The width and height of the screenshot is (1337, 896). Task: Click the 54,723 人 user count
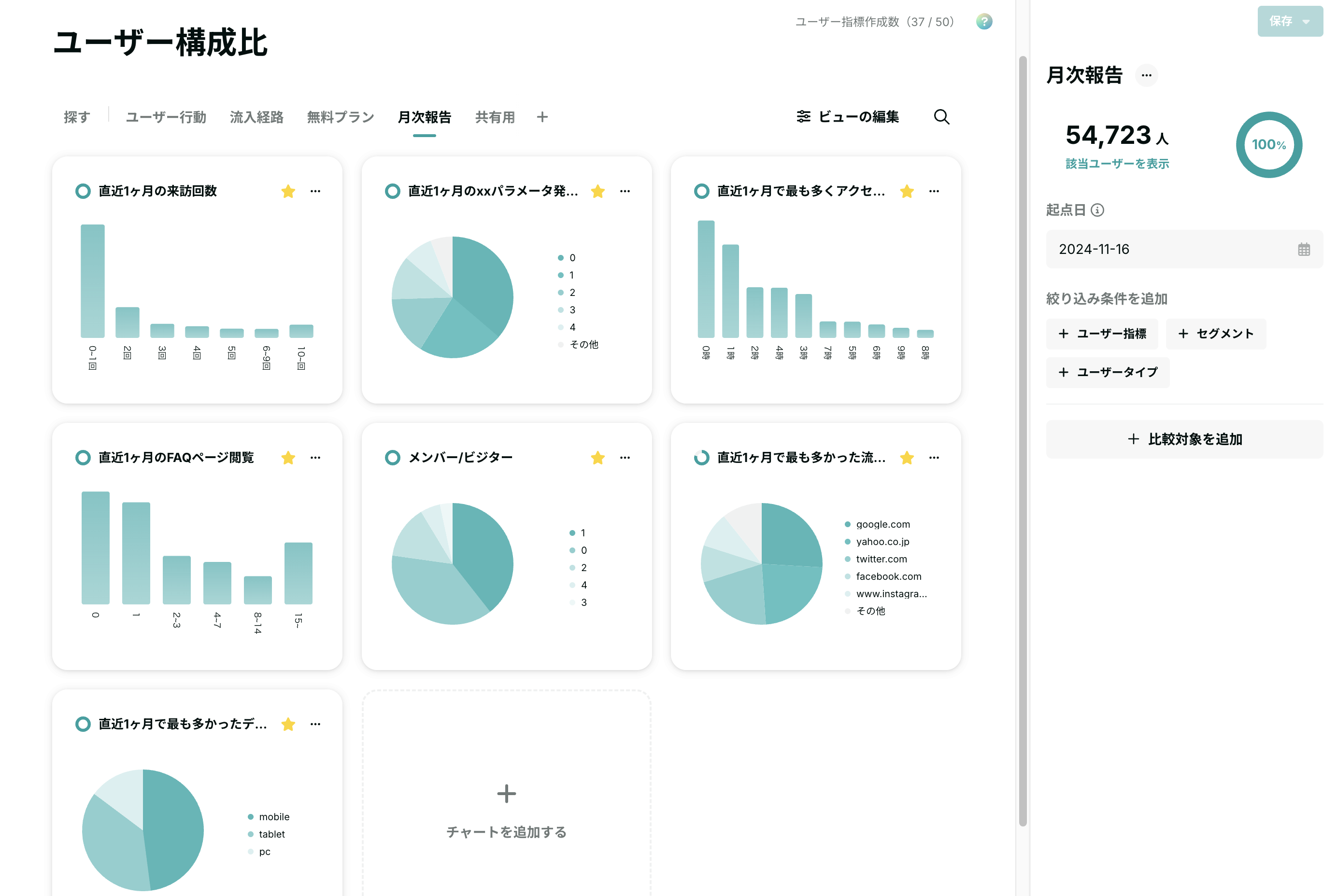tap(1116, 136)
